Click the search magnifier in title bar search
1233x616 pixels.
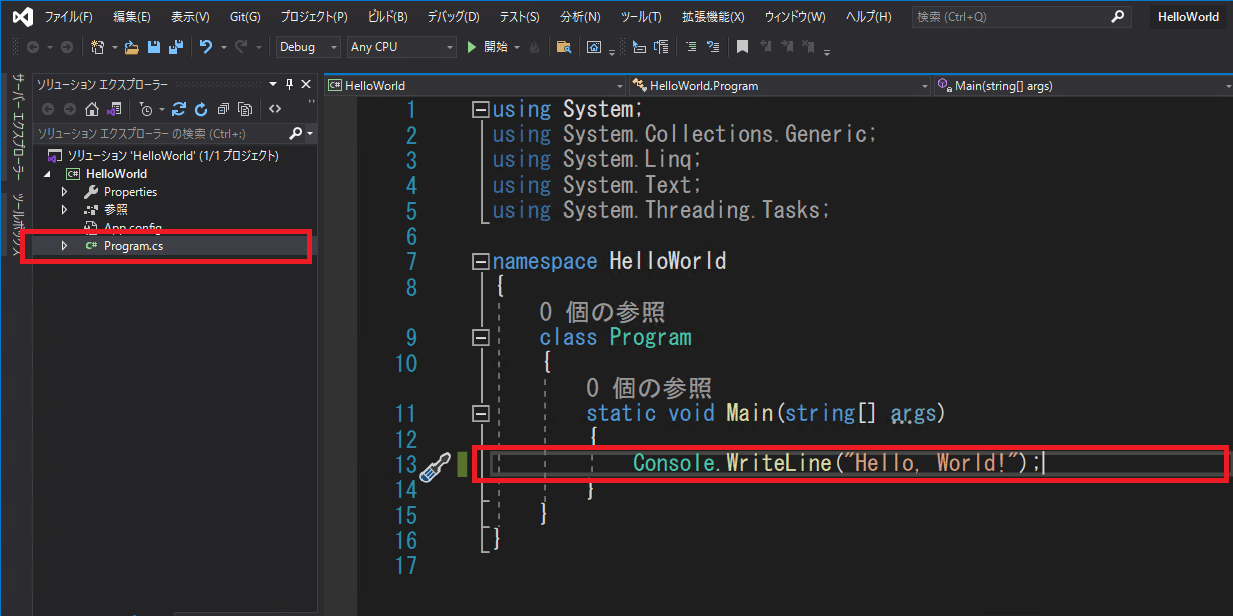point(1117,17)
